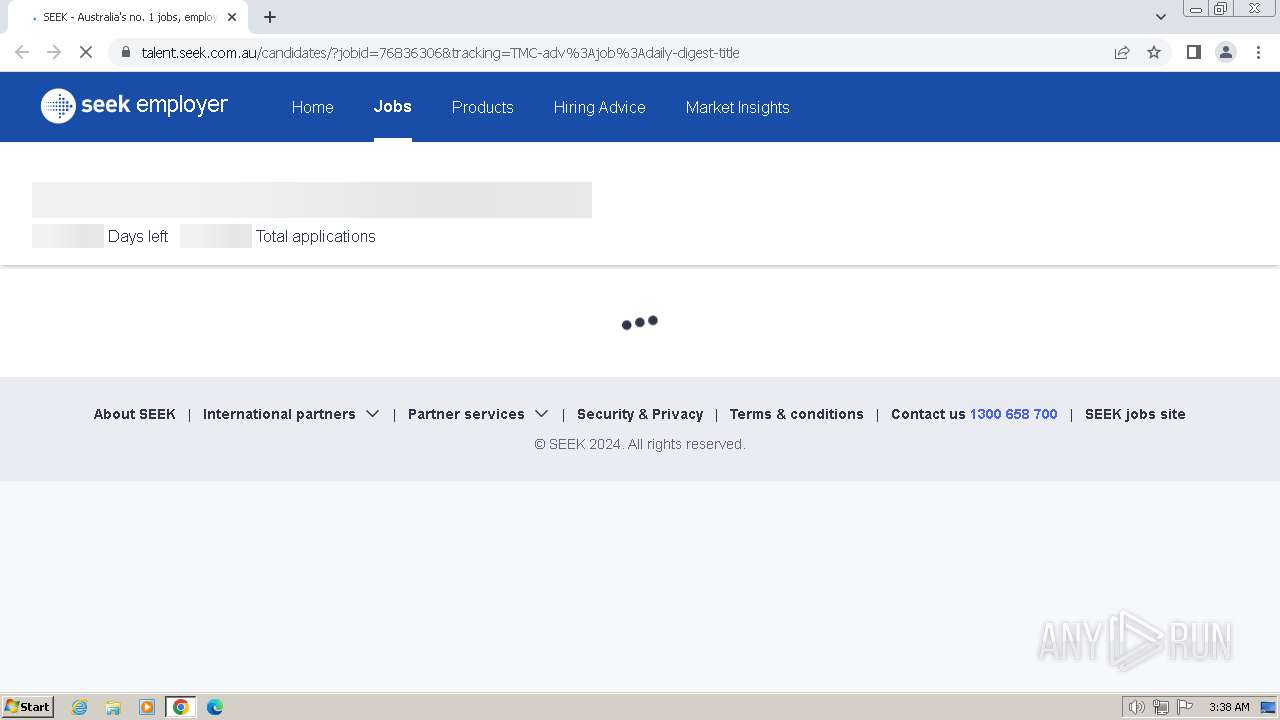Visit the SEEK jobs site link
This screenshot has height=720, width=1280.
[1135, 414]
